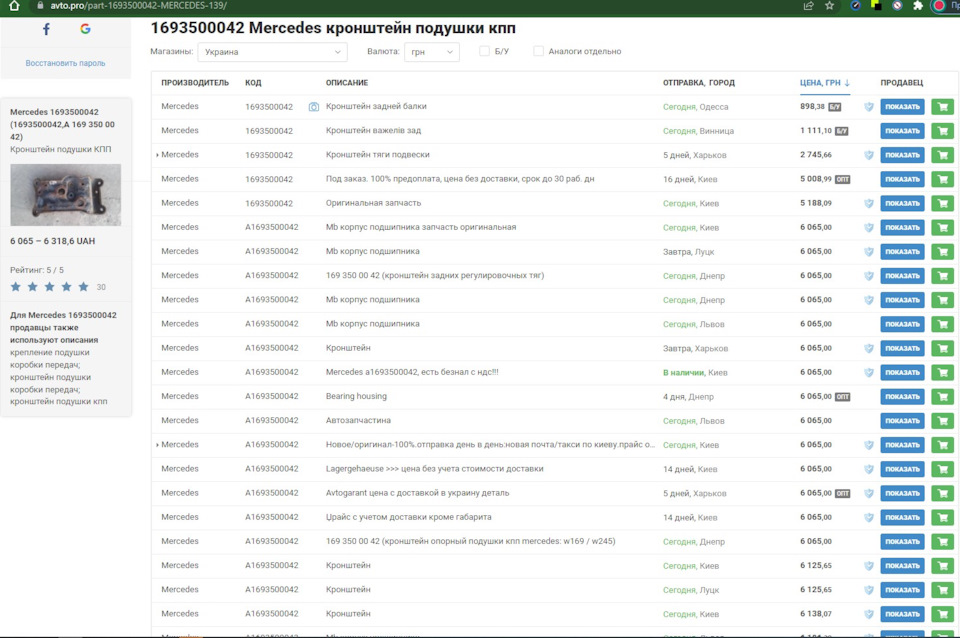Click 'Сегодня, Одесса' shipping cell
960x638 pixels.
[x=696, y=107]
